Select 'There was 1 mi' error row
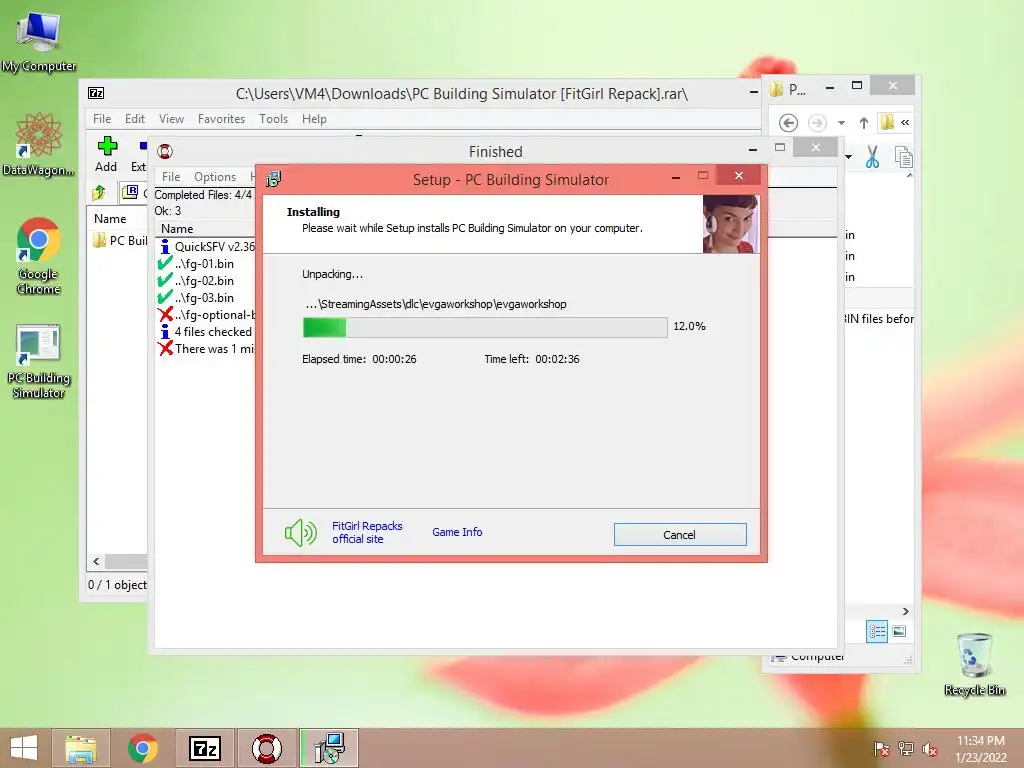This screenshot has height=768, width=1024. (x=206, y=349)
